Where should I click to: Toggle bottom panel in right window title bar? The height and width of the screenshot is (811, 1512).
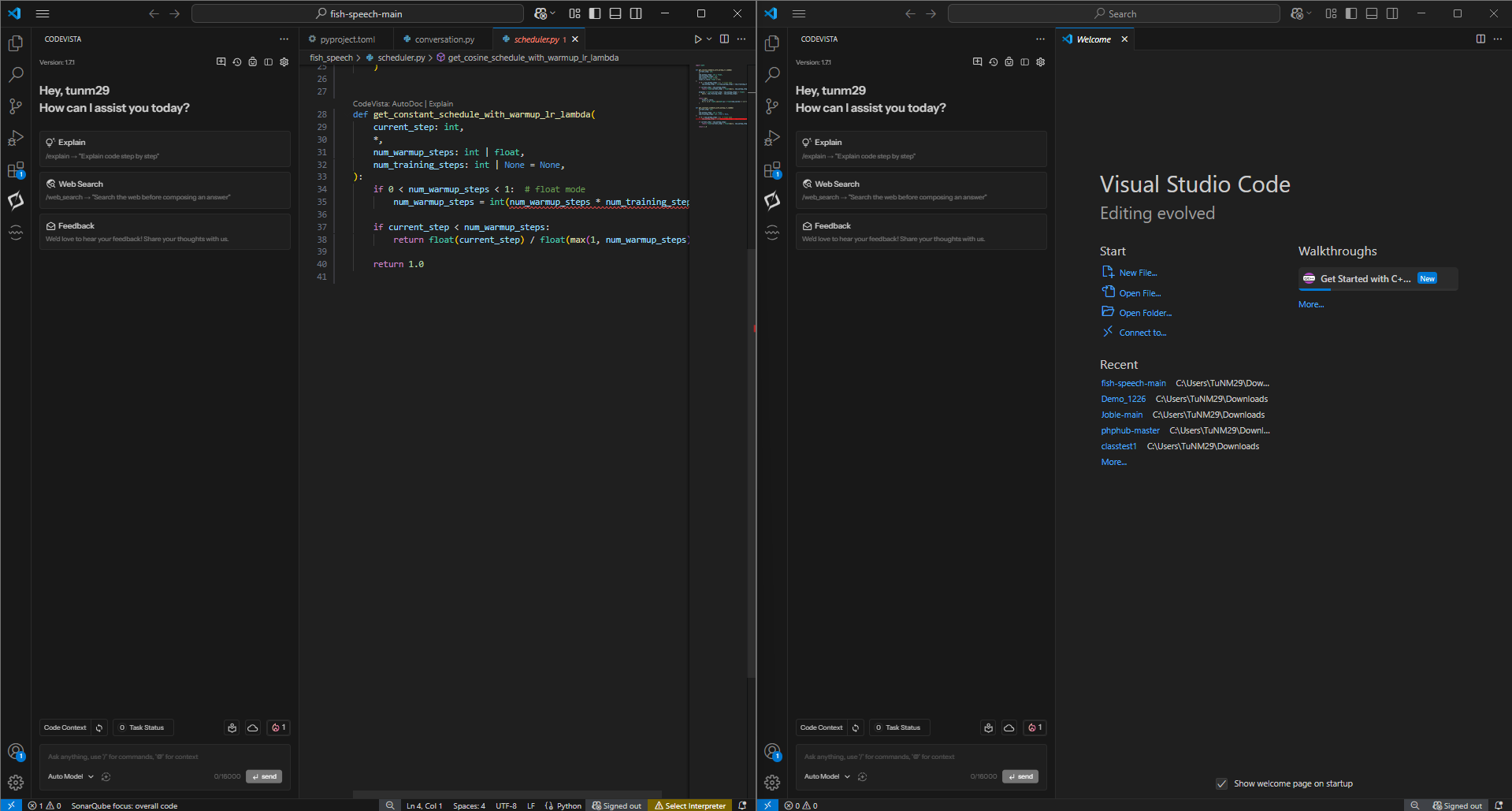click(x=1372, y=13)
